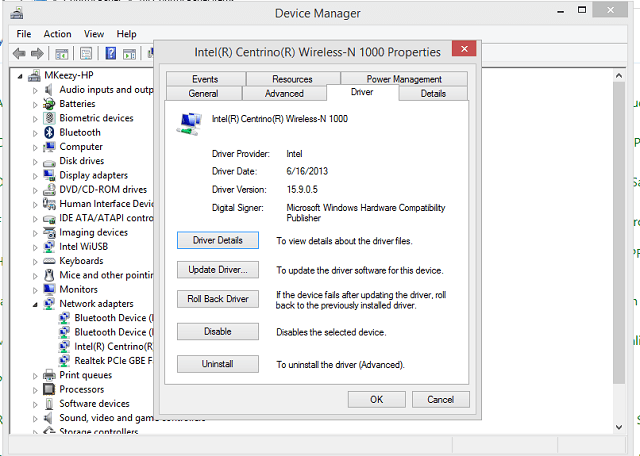Expand the Display adapters category
This screenshot has width=640, height=456.
pos(35,175)
